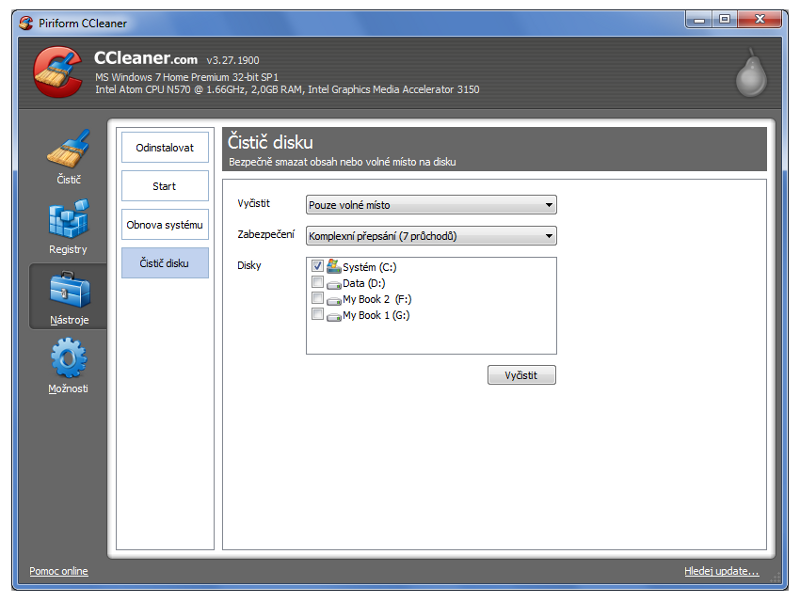The image size is (800, 602).
Task: Follow the Pomoc online link
Action: click(58, 571)
